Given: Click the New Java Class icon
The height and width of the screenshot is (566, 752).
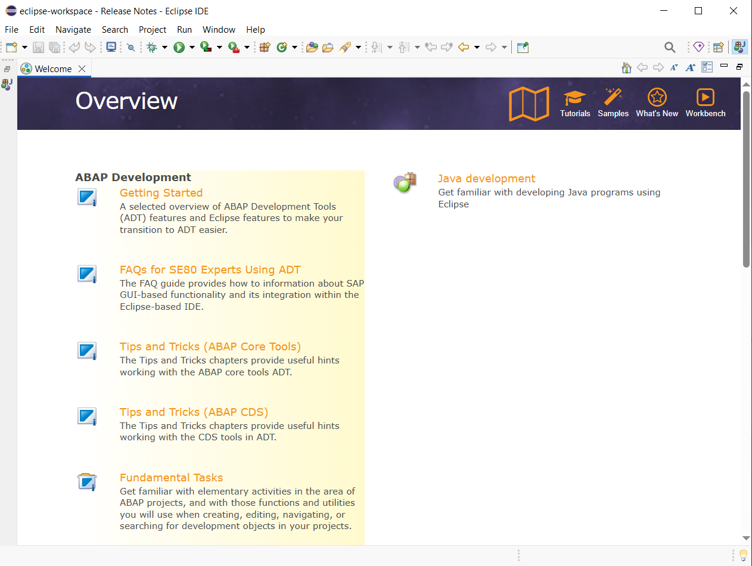Looking at the screenshot, I should point(282,47).
